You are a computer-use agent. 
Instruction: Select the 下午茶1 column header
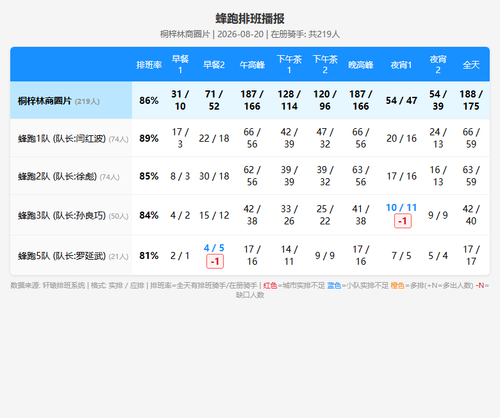click(289, 65)
